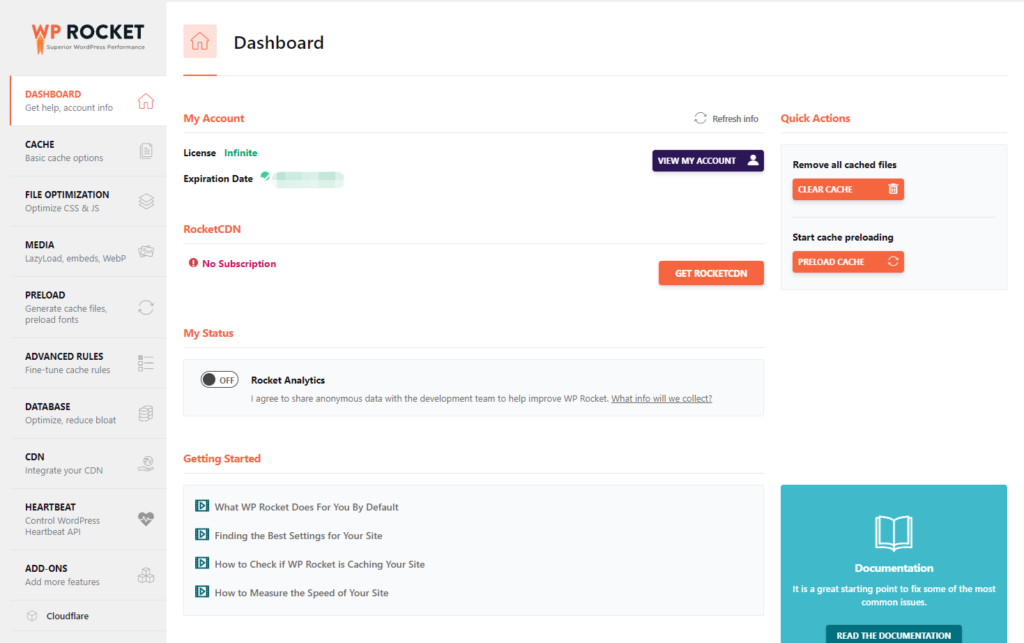Click the Heartbeat heart icon in sidebar
The height and width of the screenshot is (643, 1024).
146,519
